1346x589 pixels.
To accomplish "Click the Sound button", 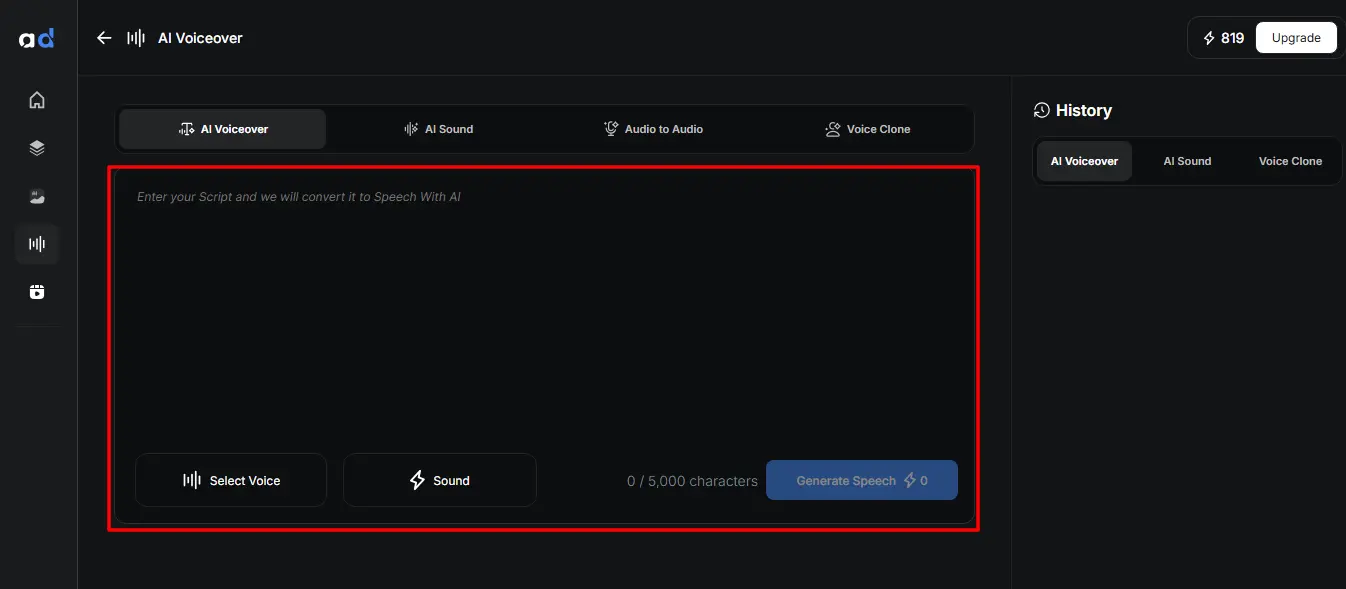I will coord(440,480).
